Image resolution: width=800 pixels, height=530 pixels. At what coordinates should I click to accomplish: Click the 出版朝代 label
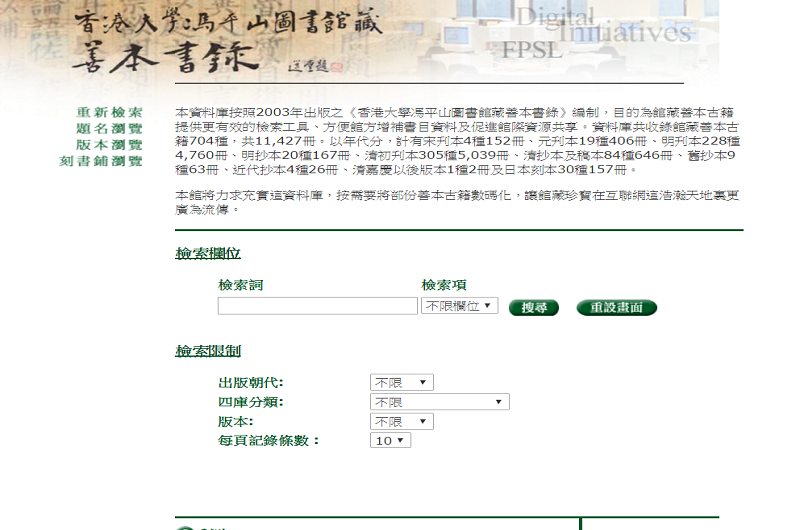tap(250, 382)
